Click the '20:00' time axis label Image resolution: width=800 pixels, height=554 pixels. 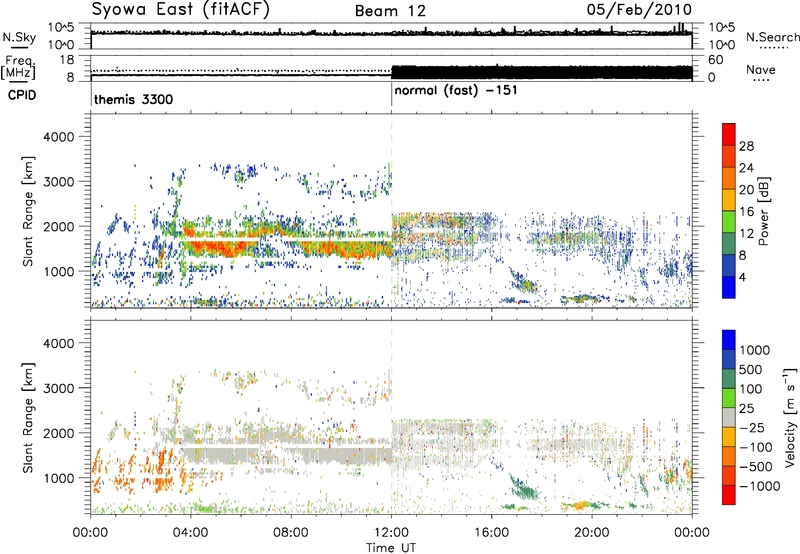(592, 533)
